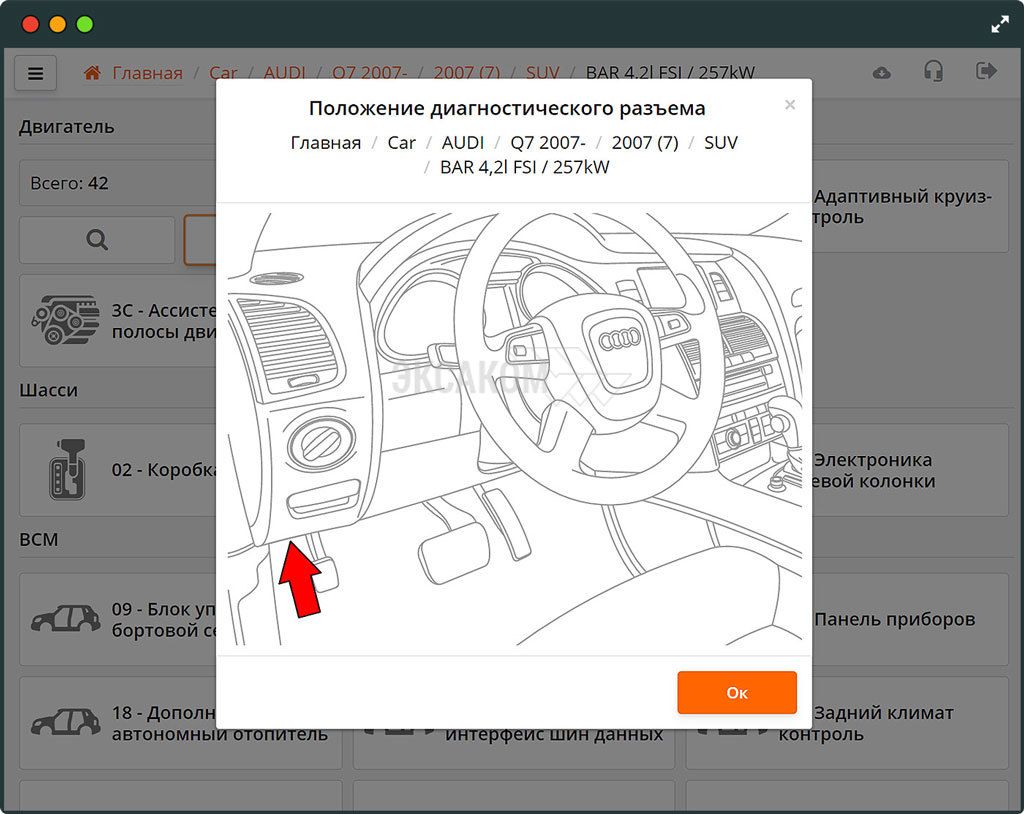This screenshot has width=1024, height=814.
Task: Toggle fullscreen with the expand arrows
Action: click(999, 25)
